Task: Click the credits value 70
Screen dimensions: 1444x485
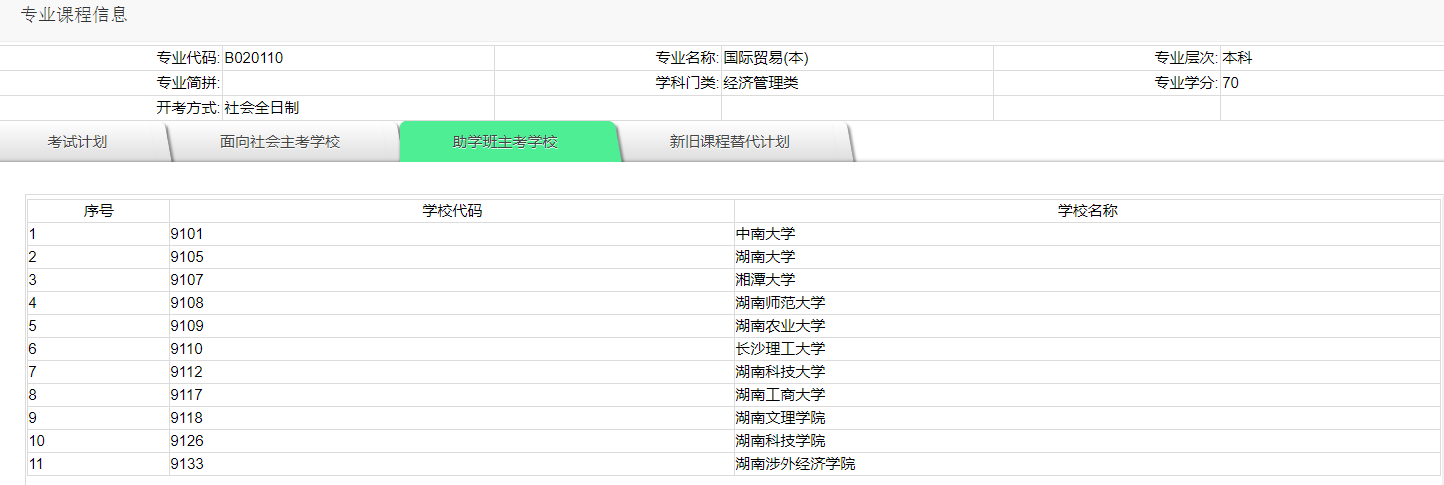Action: pyautogui.click(x=1230, y=83)
